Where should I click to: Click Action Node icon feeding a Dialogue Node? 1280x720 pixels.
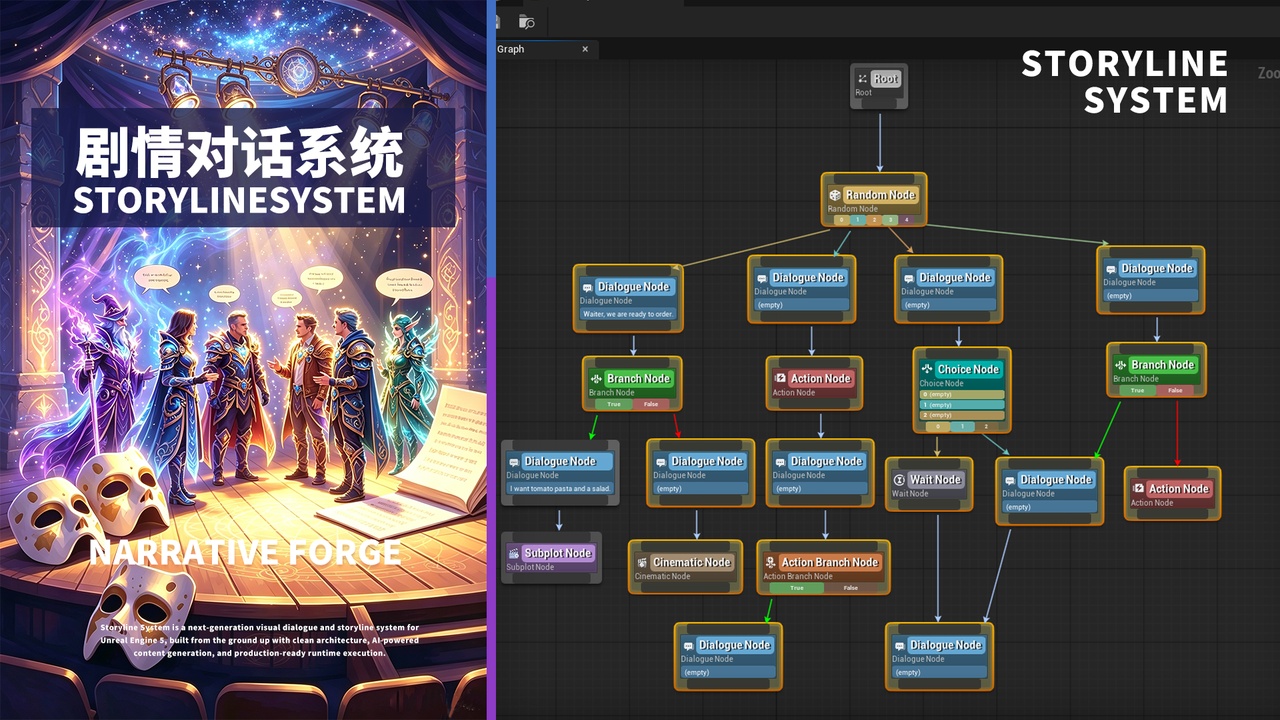pos(780,379)
